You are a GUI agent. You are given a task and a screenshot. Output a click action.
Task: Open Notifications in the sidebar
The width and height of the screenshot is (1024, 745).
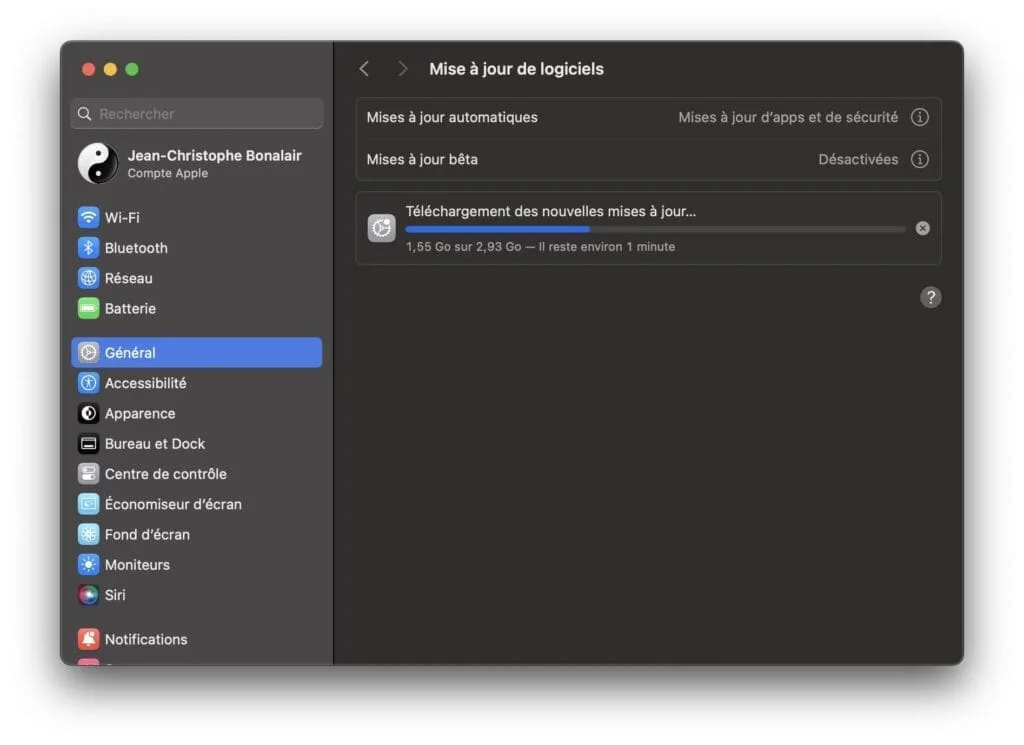145,639
